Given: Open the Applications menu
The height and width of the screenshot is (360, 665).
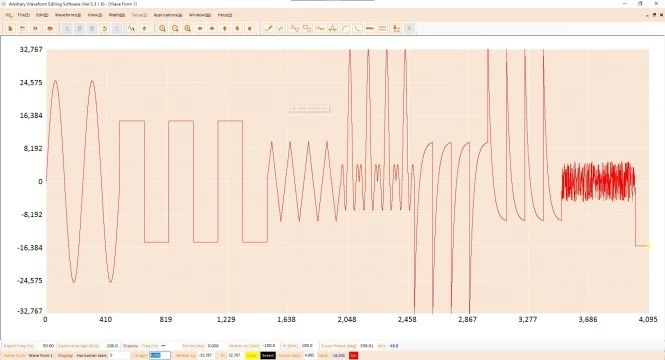Looking at the screenshot, I should (168, 15).
